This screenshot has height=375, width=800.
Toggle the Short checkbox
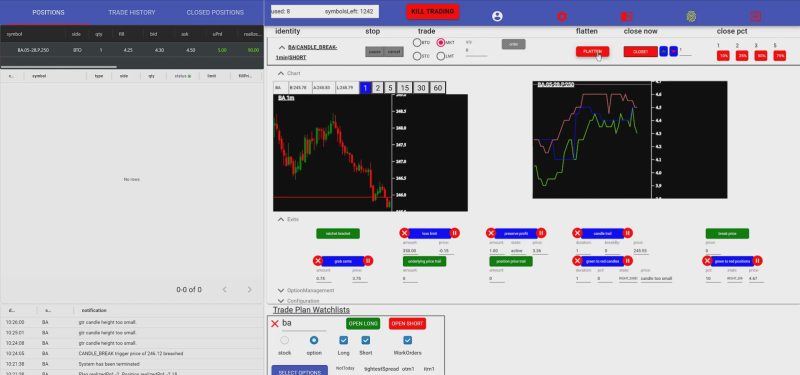pyautogui.click(x=365, y=340)
